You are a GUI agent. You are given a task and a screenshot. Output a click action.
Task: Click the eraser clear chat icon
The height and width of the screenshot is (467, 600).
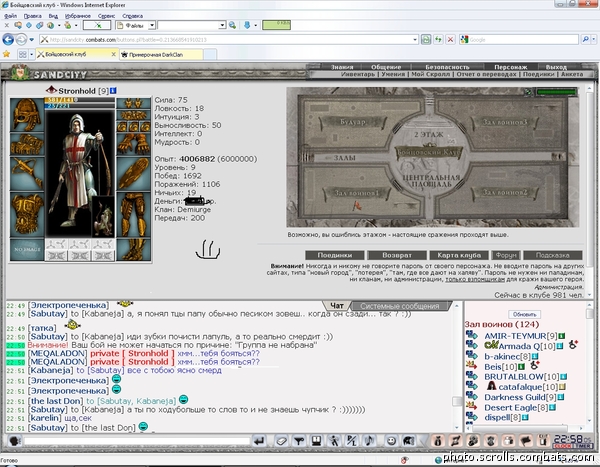click(x=281, y=441)
